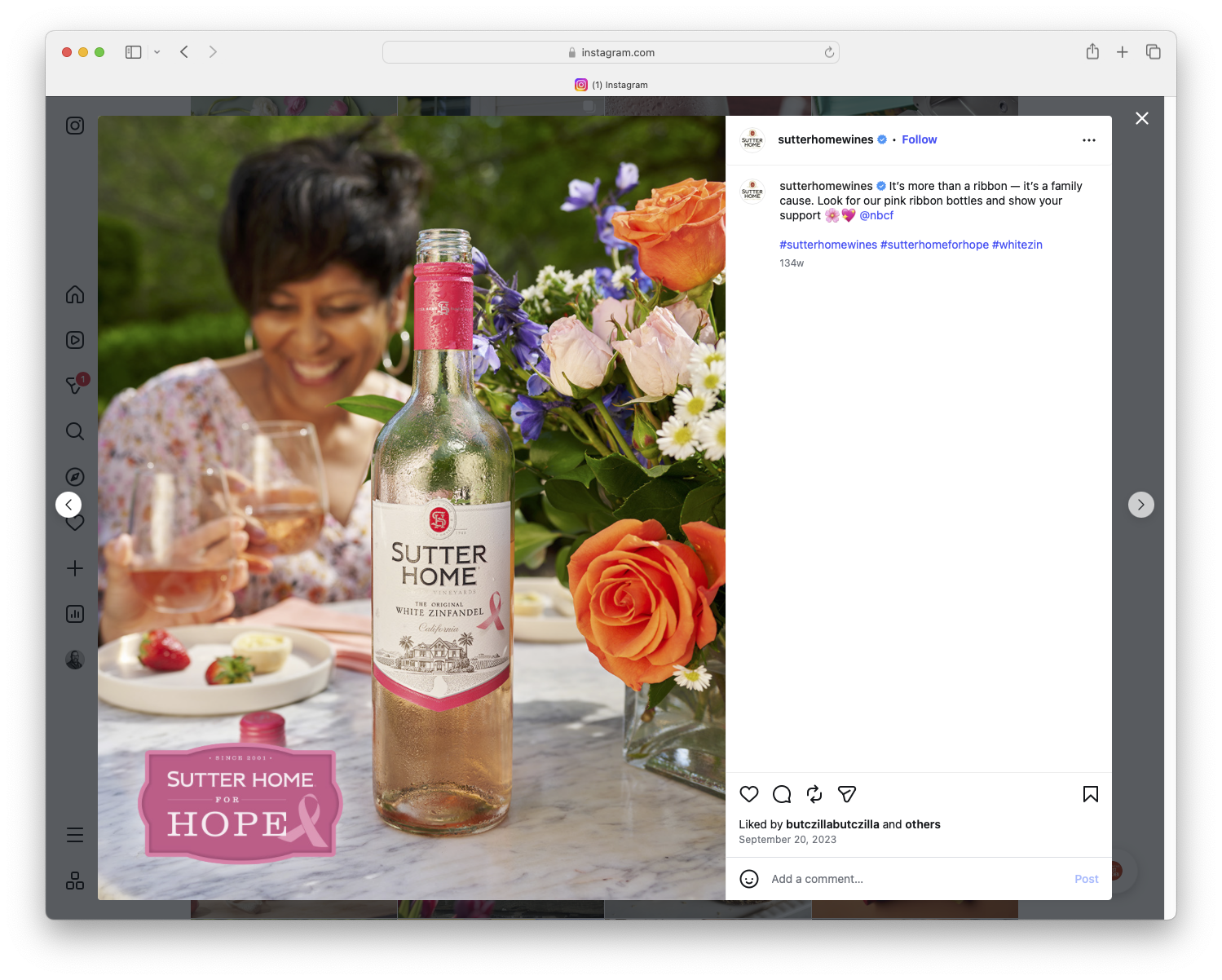The height and width of the screenshot is (980, 1222).
Task: Click the Search magnifier icon
Action: pos(74,431)
